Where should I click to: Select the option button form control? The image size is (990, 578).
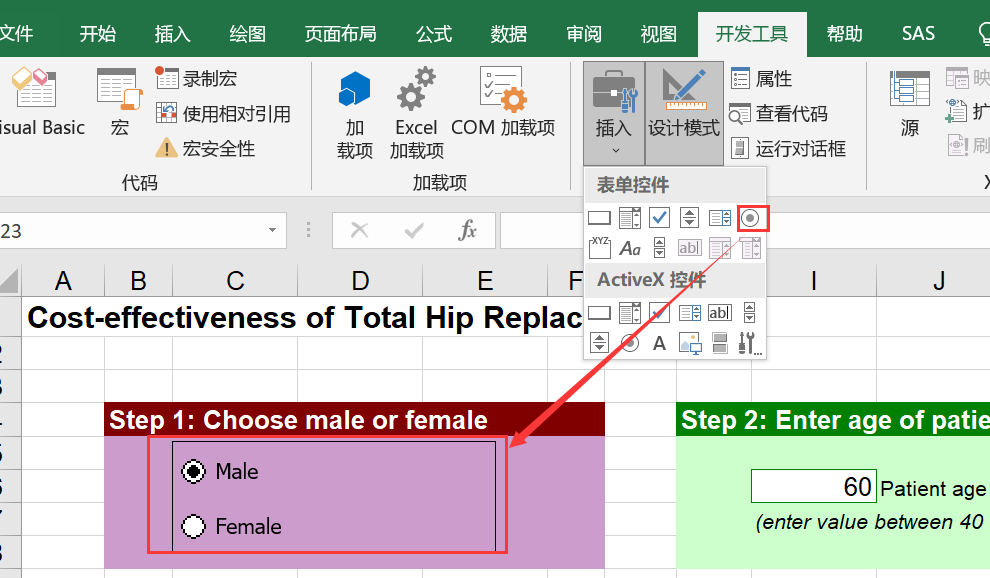click(x=751, y=217)
